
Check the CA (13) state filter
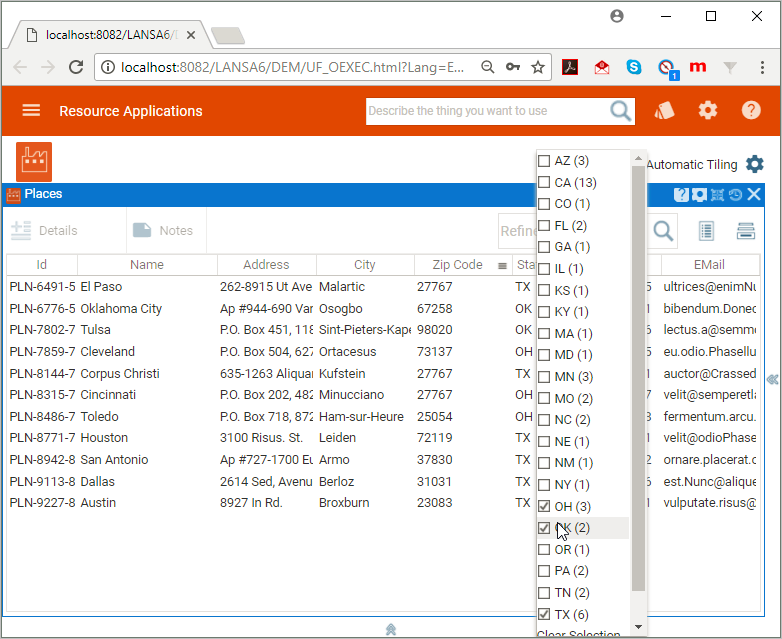[544, 182]
